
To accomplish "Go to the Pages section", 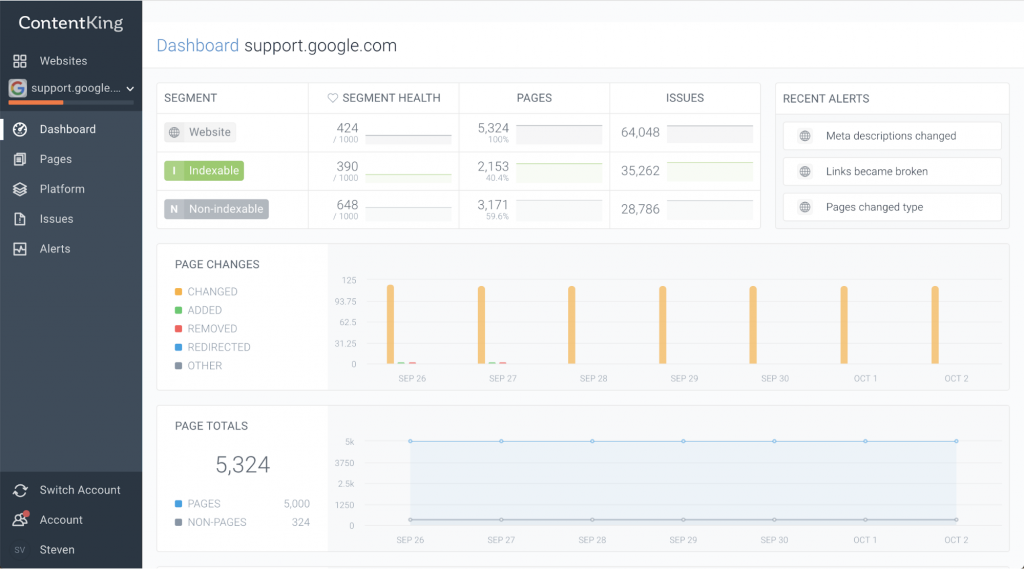I will [56, 159].
